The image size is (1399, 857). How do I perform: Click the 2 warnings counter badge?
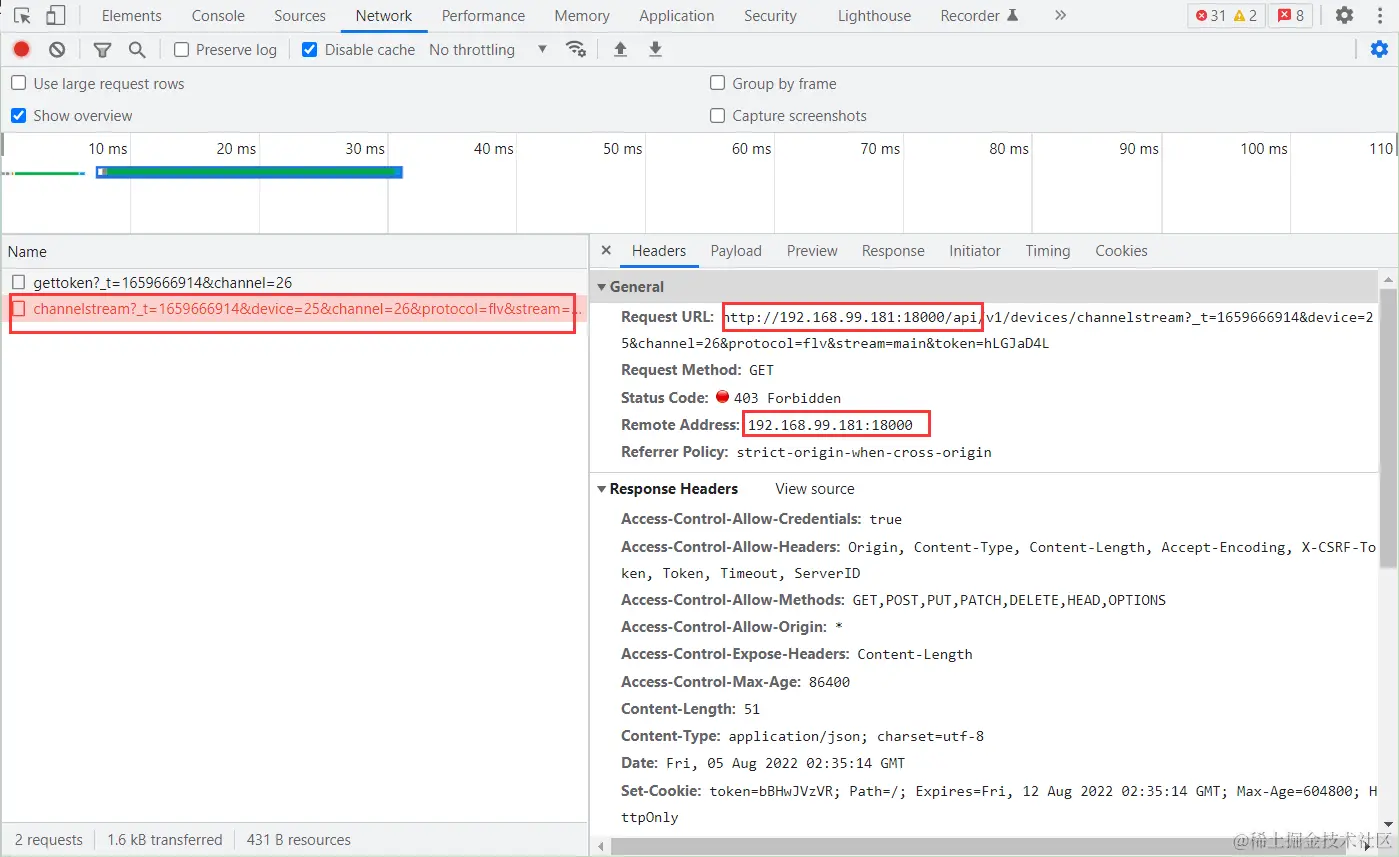1246,16
